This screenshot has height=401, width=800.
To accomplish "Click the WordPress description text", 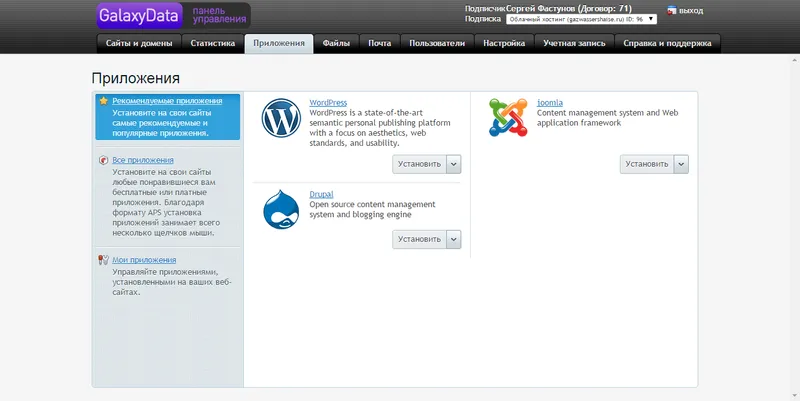I will click(380, 128).
